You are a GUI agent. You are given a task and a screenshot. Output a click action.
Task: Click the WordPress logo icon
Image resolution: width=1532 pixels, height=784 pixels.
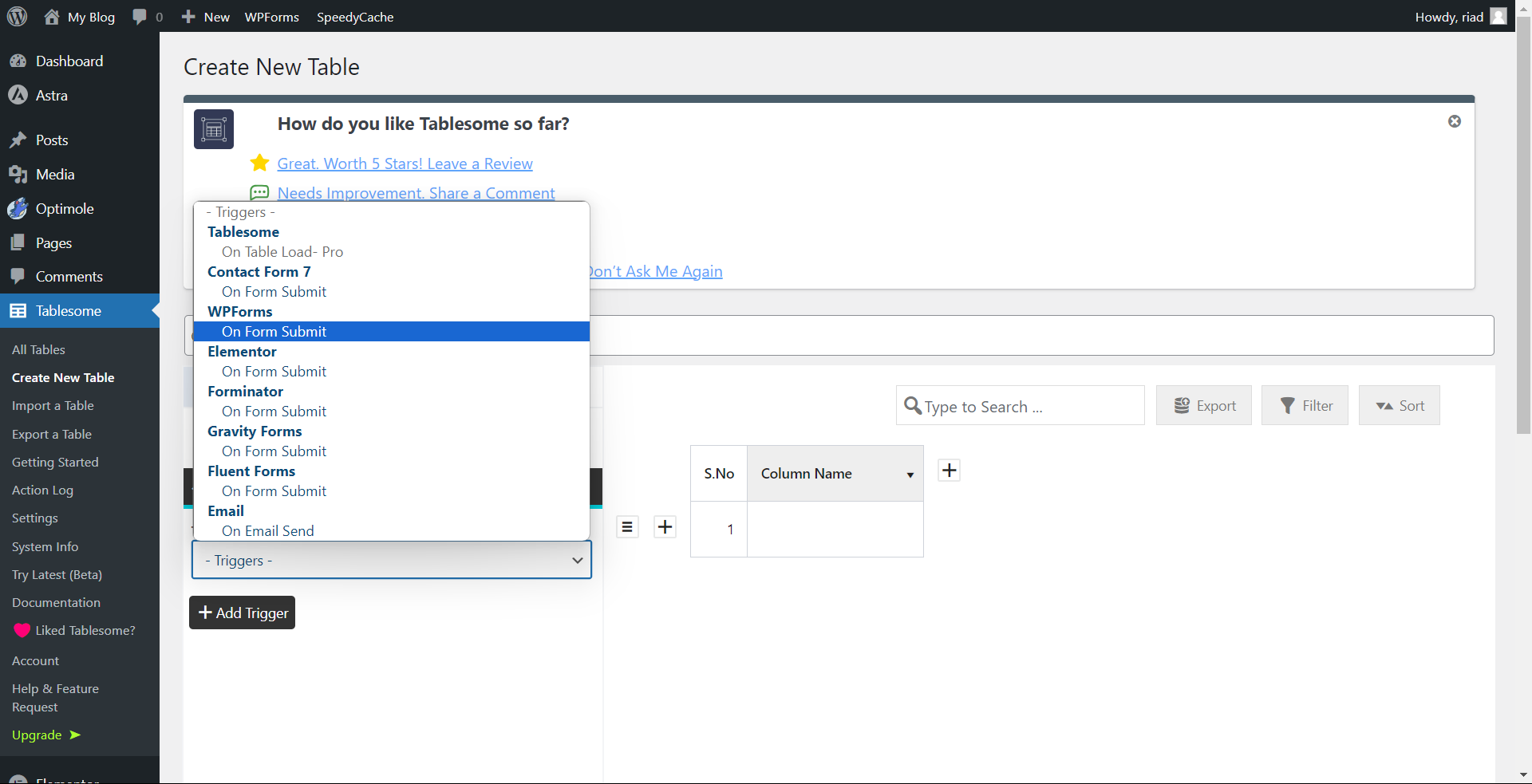tap(18, 17)
